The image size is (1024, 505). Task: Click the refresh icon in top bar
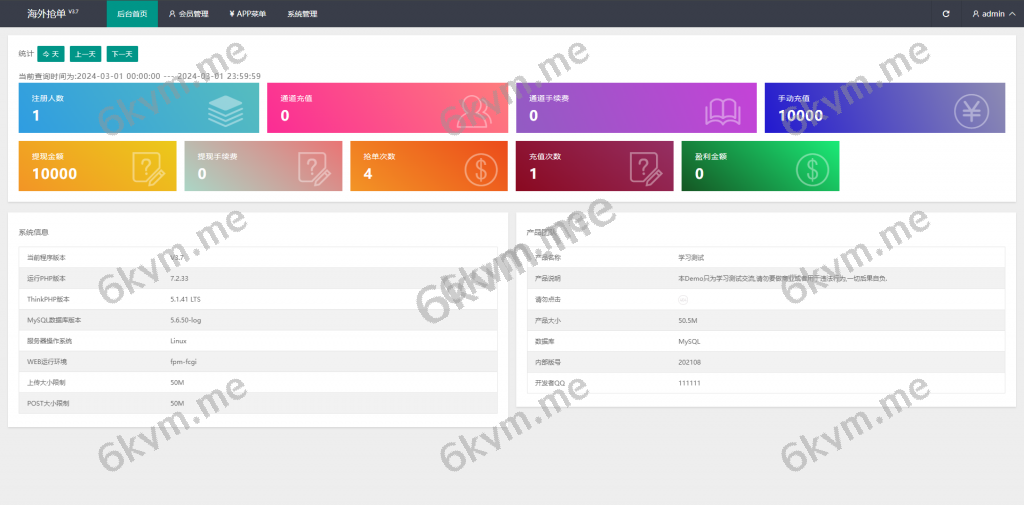click(x=946, y=14)
